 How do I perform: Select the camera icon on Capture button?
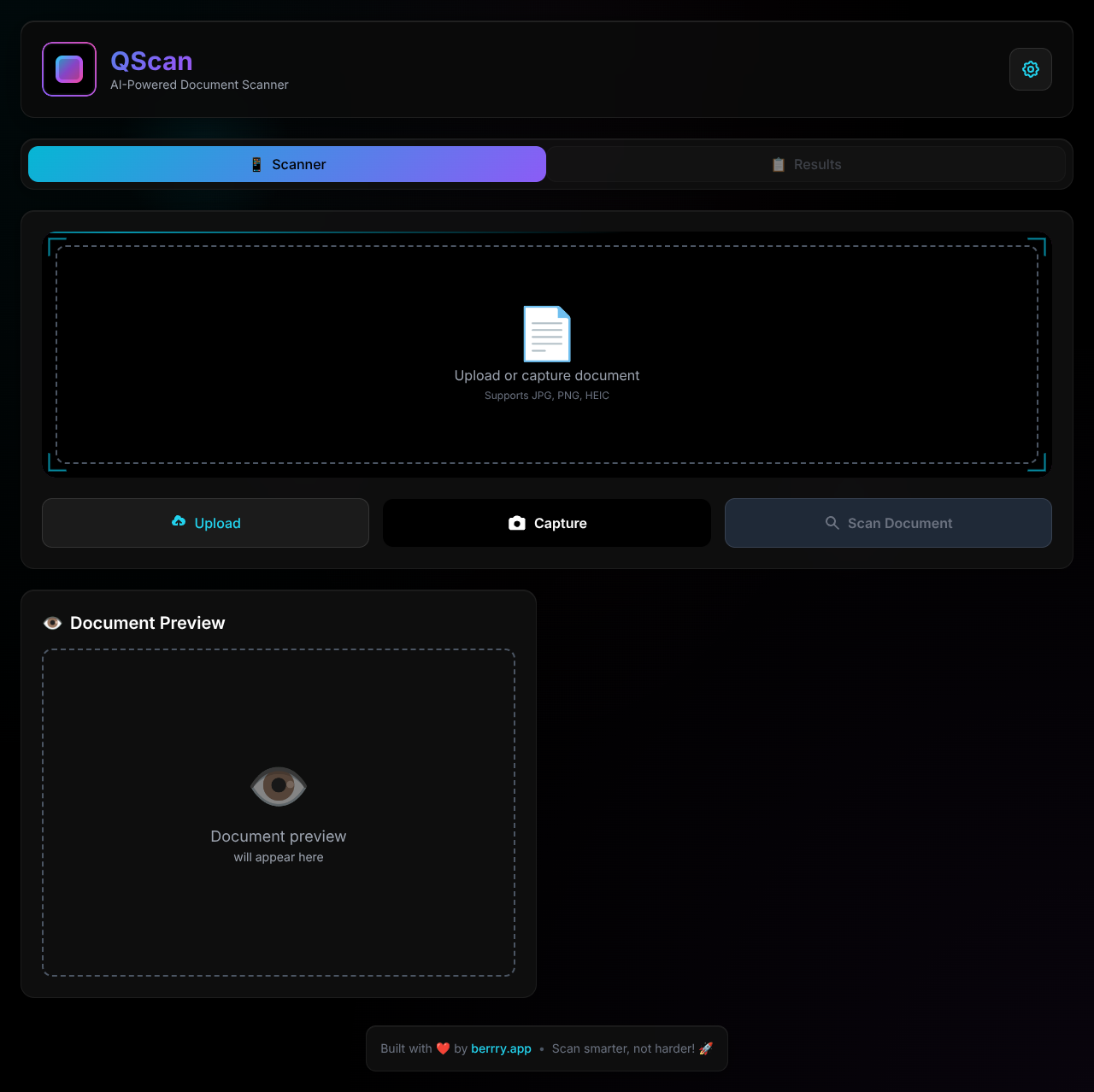(516, 522)
